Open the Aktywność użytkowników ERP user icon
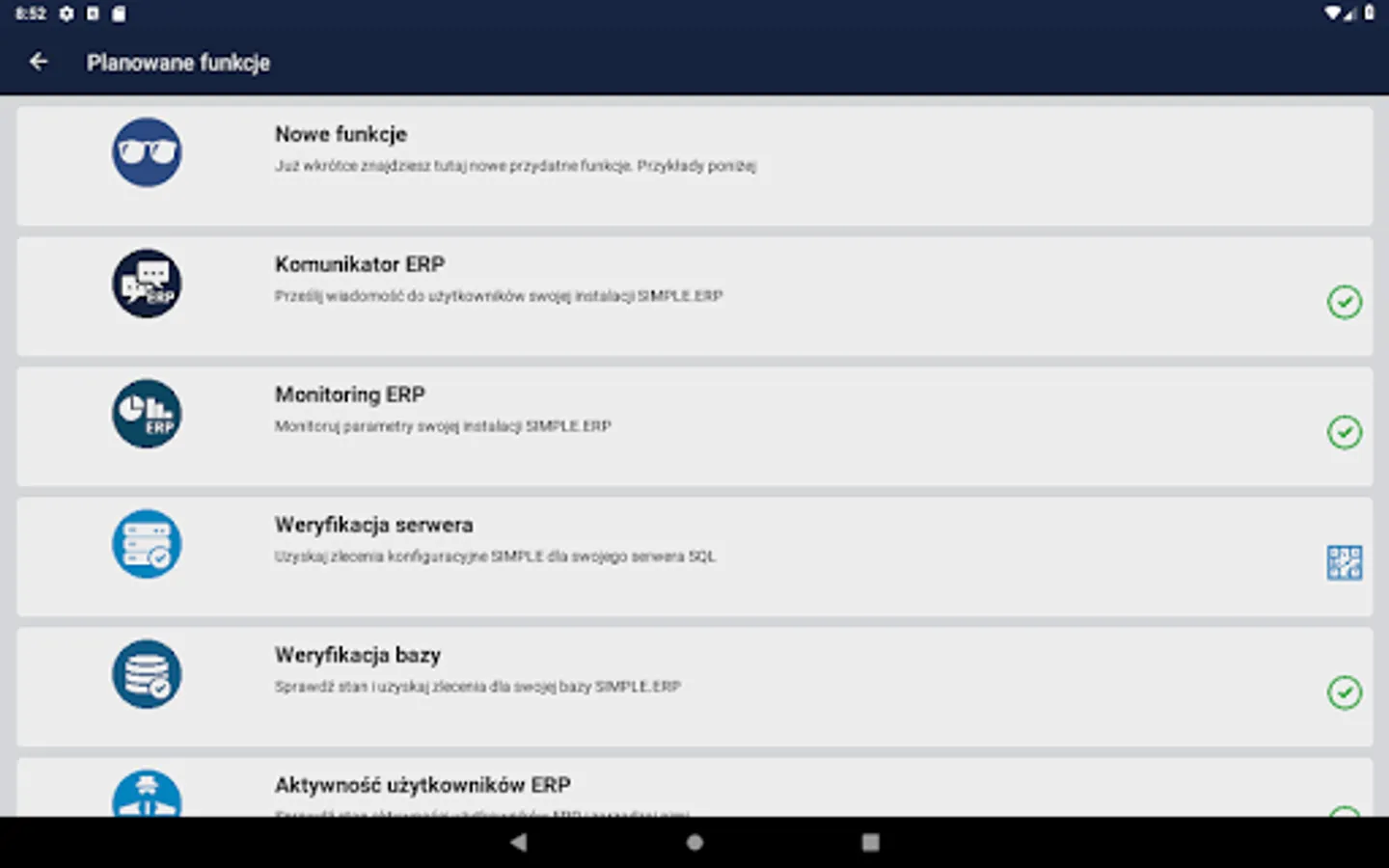This screenshot has height=868, width=1389. coord(147,793)
